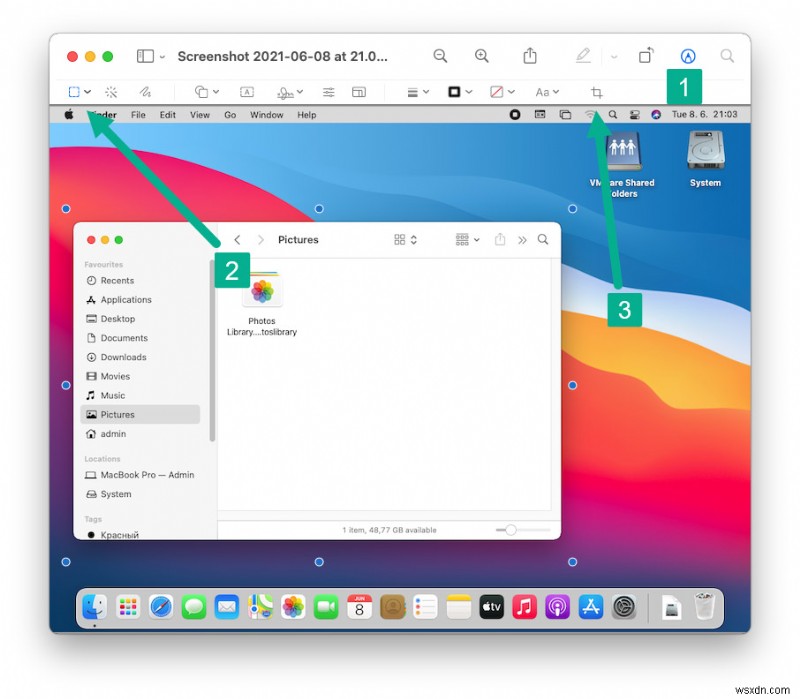Viewport: 800px width, 699px height.
Task: Select Pictures in the pictured Finder sidebar
Action: (x=117, y=414)
